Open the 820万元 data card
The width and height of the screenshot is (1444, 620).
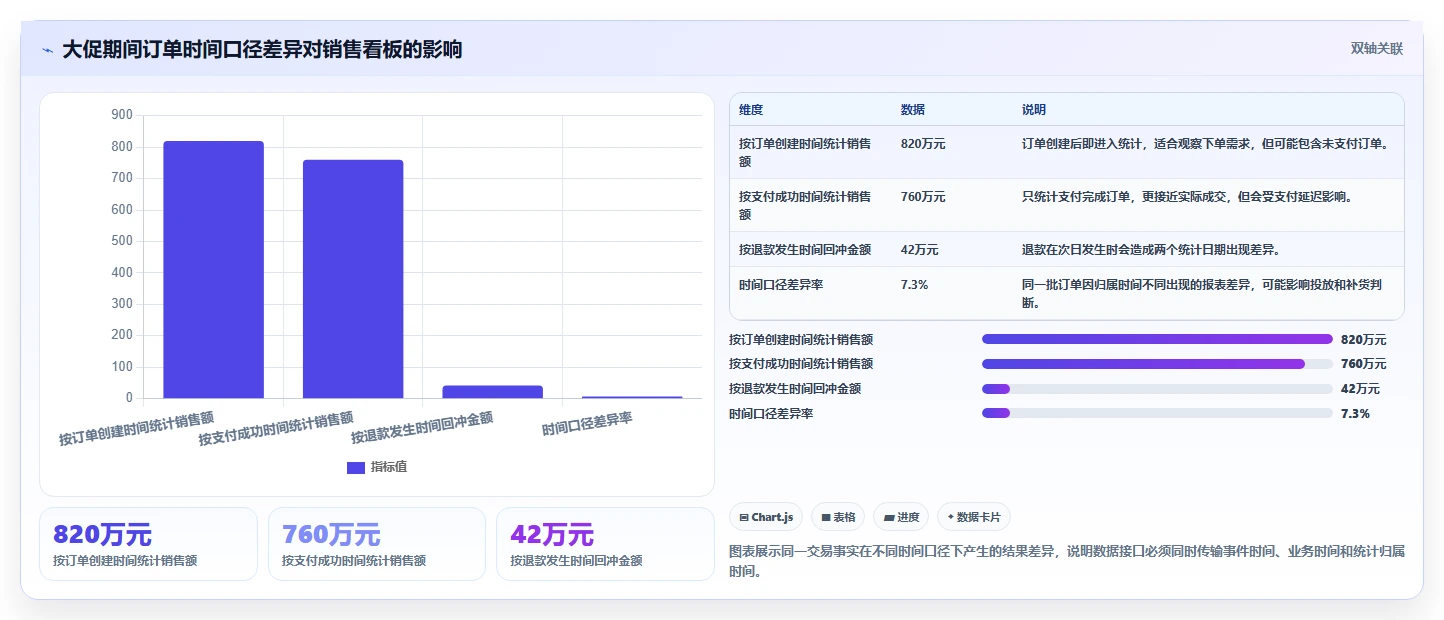148,544
